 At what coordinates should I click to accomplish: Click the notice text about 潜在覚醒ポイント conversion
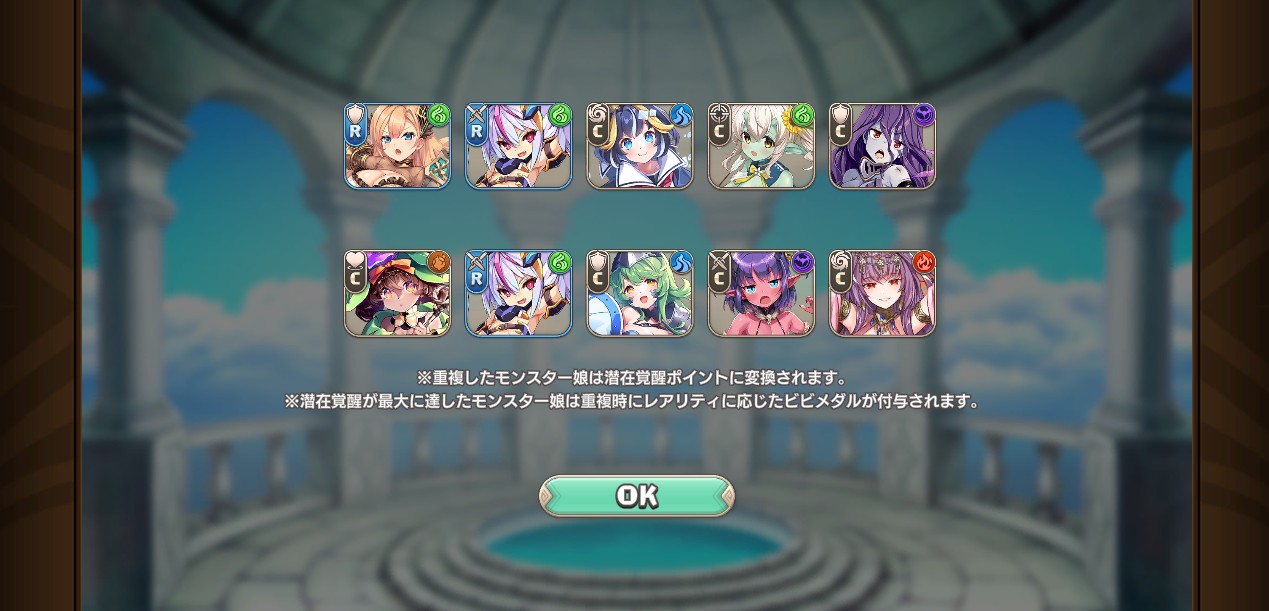(632, 378)
